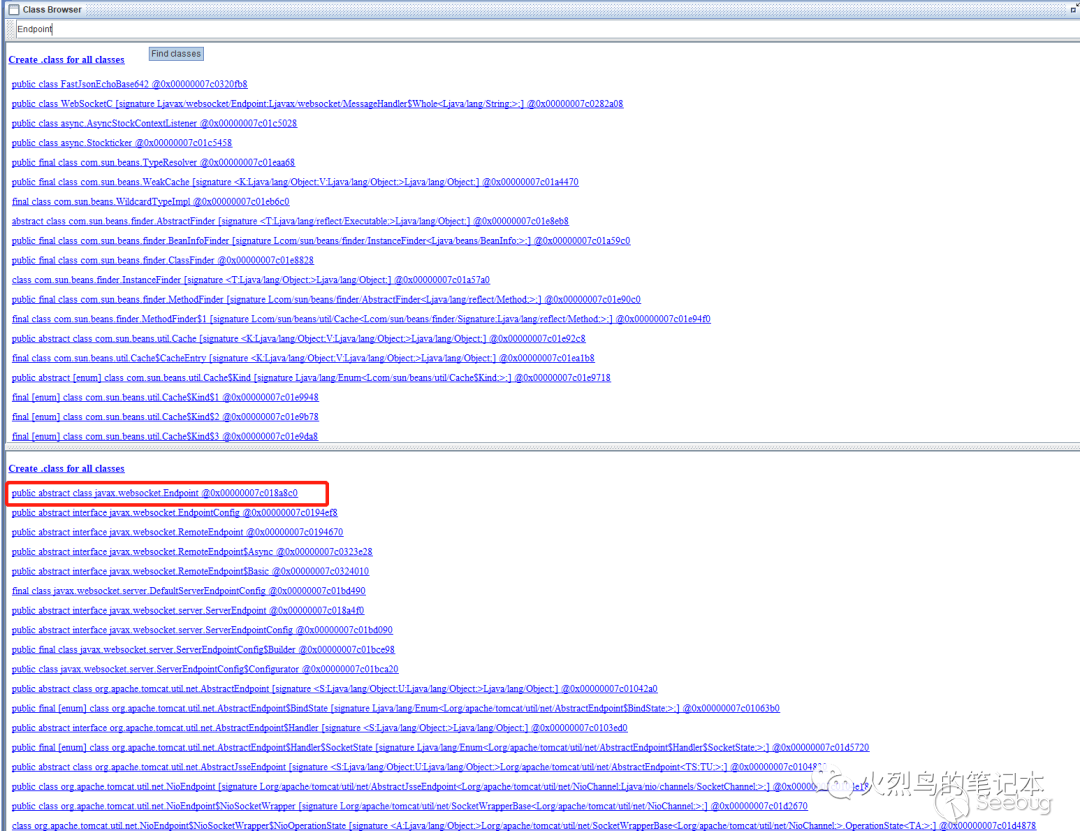Open org.apache.tomcat AbstractEndpoint class link
This screenshot has width=1080, height=831.
pos(334,689)
